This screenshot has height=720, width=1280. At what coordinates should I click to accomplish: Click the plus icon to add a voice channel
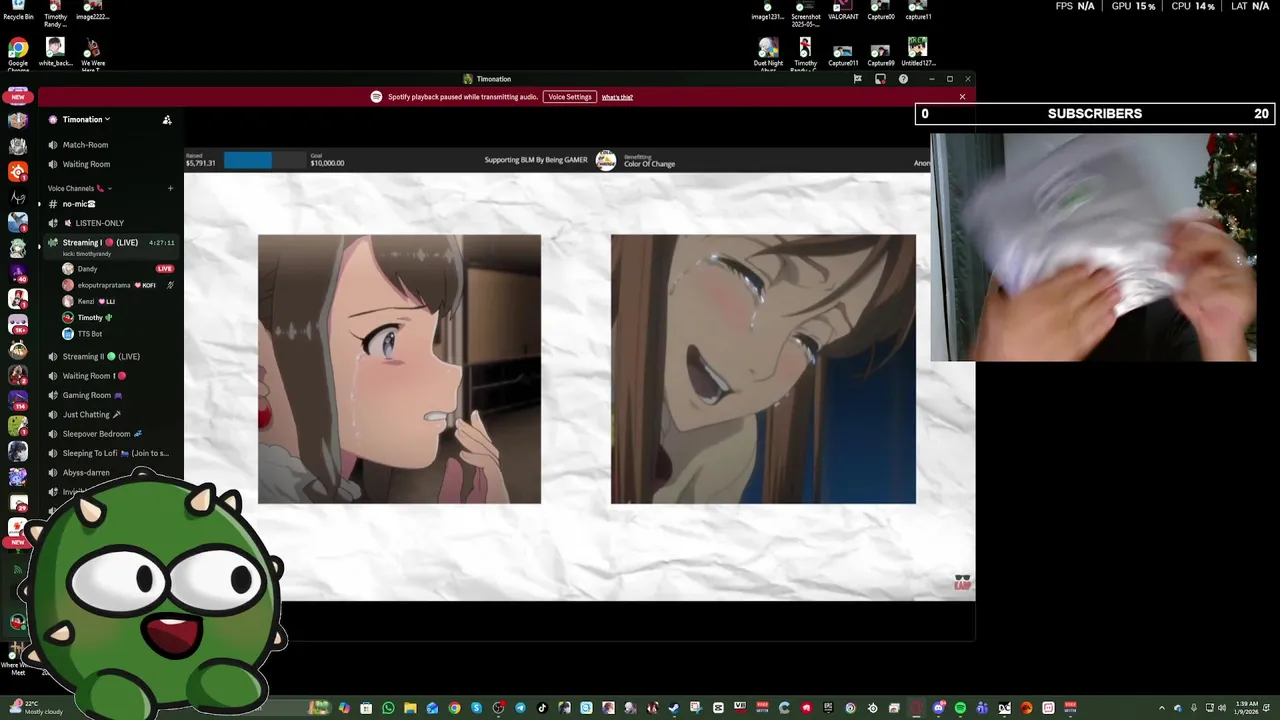170,188
